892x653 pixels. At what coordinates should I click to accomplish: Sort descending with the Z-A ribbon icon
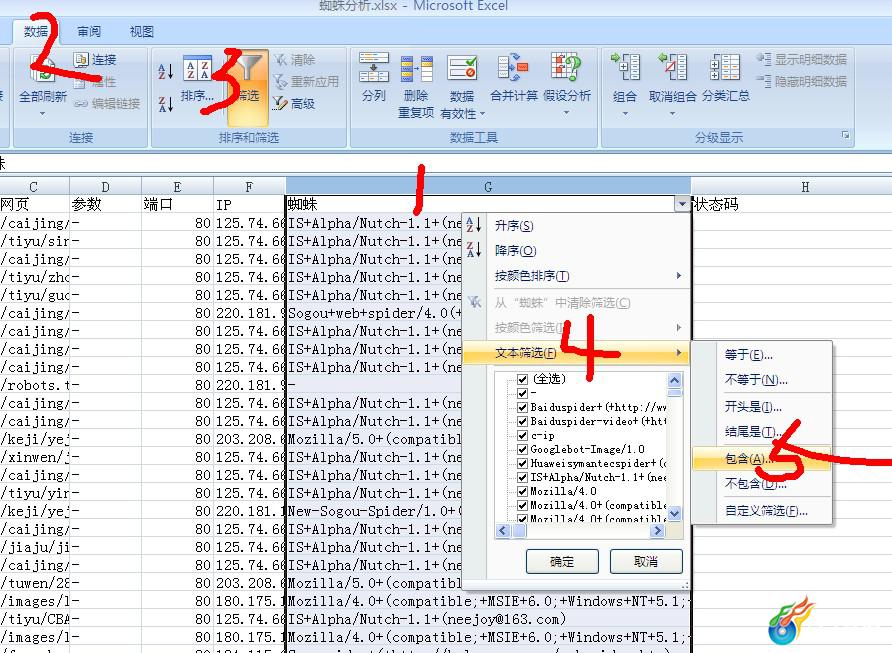click(166, 104)
